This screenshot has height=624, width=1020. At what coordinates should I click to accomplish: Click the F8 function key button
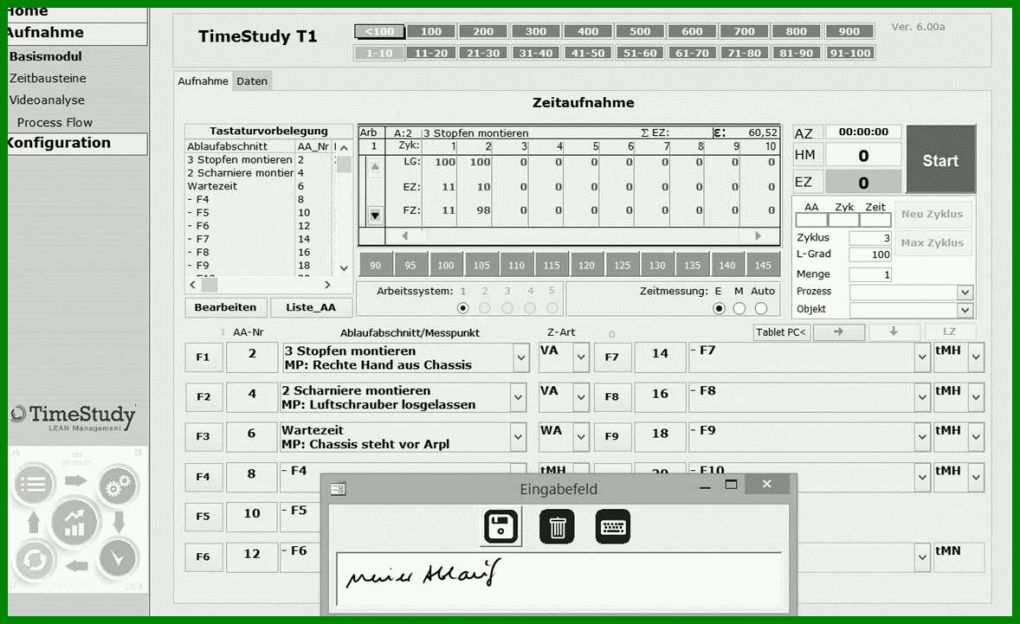(612, 397)
